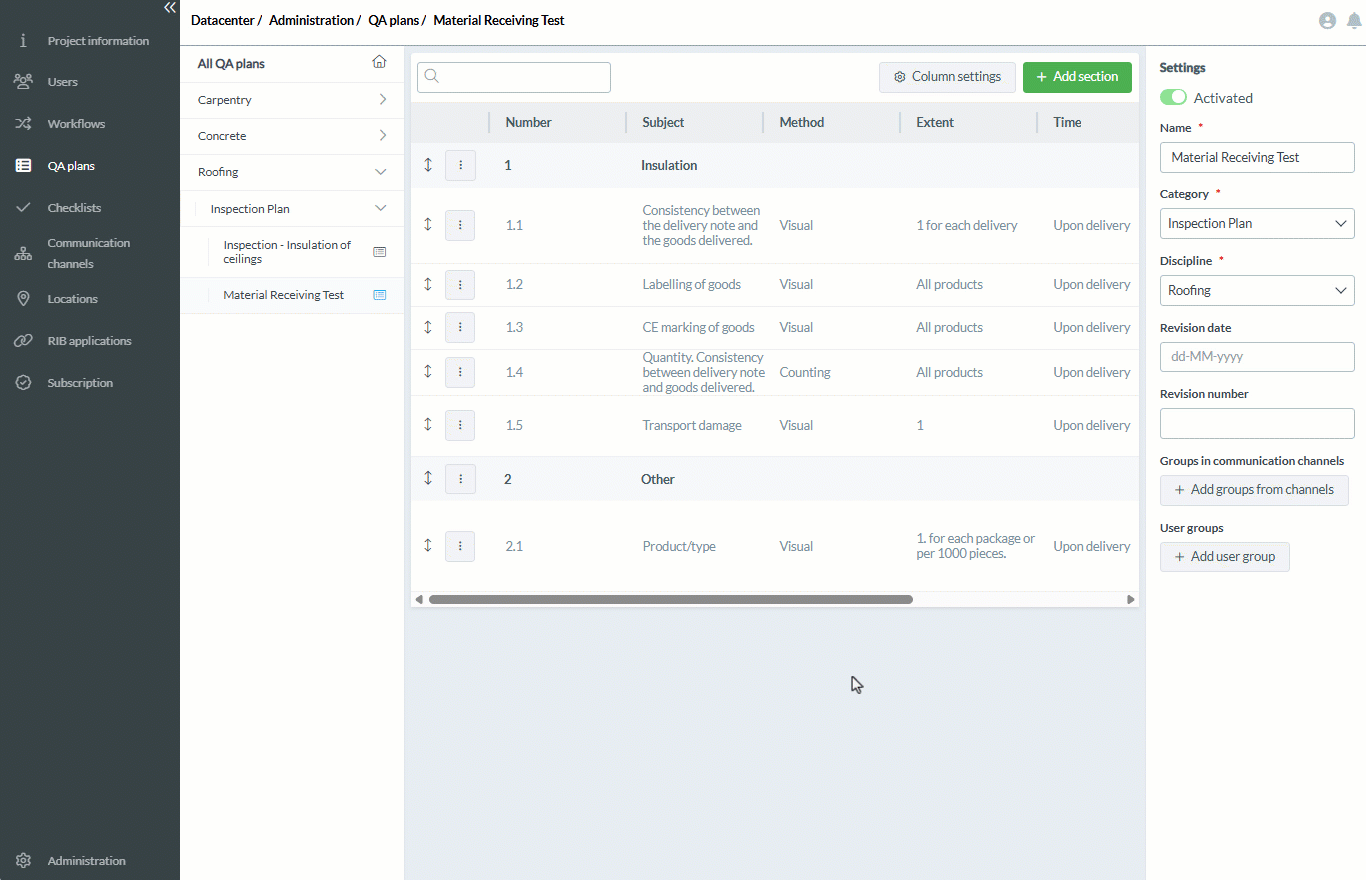Click the search magnifier icon in the table toolbar
The width and height of the screenshot is (1366, 880).
[x=432, y=77]
